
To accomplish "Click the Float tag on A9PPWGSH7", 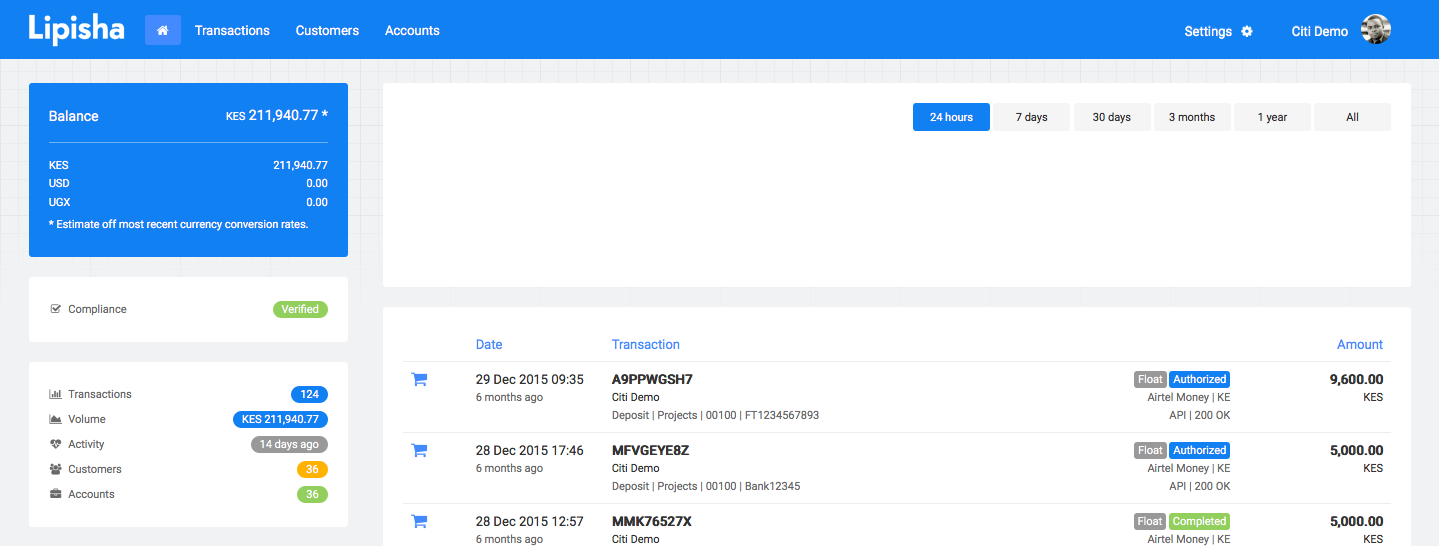I will pos(1150,379).
